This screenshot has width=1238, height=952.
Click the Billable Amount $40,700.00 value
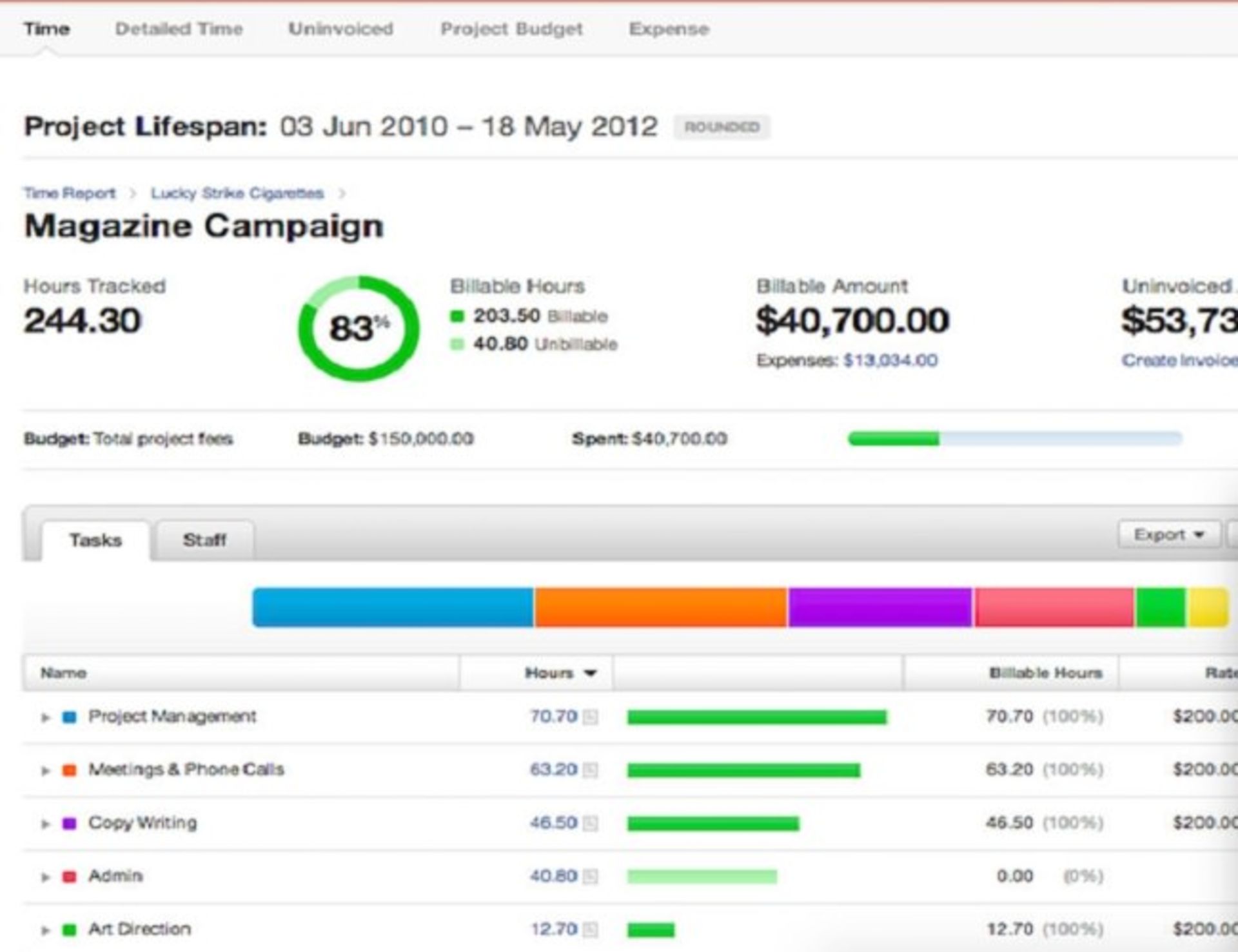click(852, 321)
